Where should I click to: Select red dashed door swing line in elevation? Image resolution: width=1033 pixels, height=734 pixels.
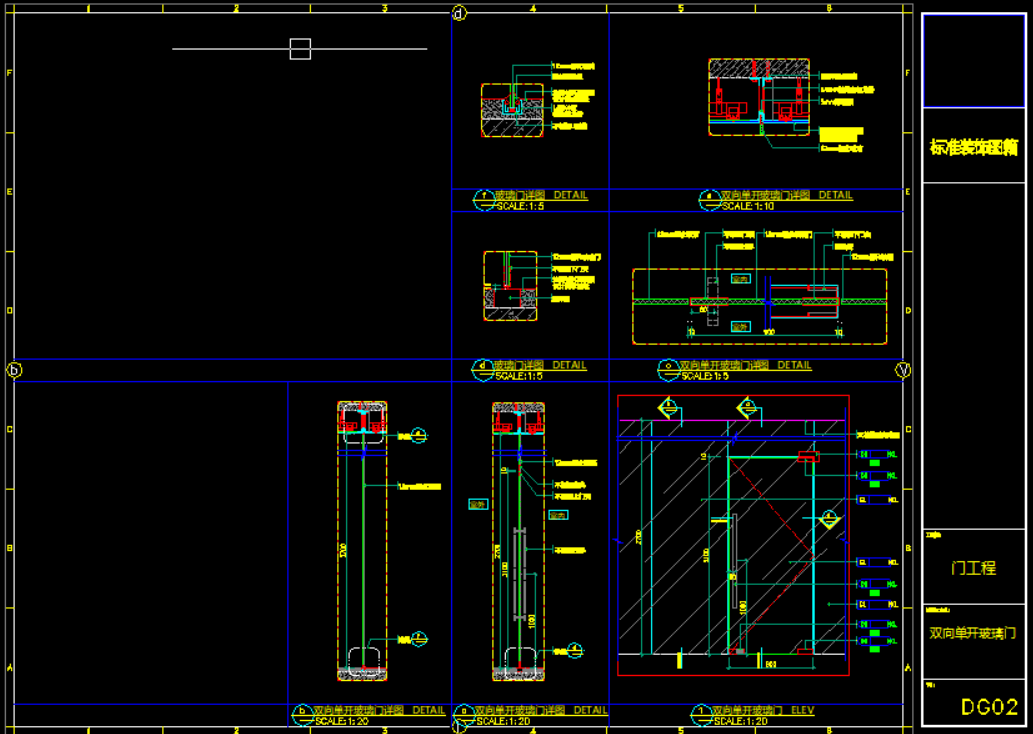click(772, 556)
